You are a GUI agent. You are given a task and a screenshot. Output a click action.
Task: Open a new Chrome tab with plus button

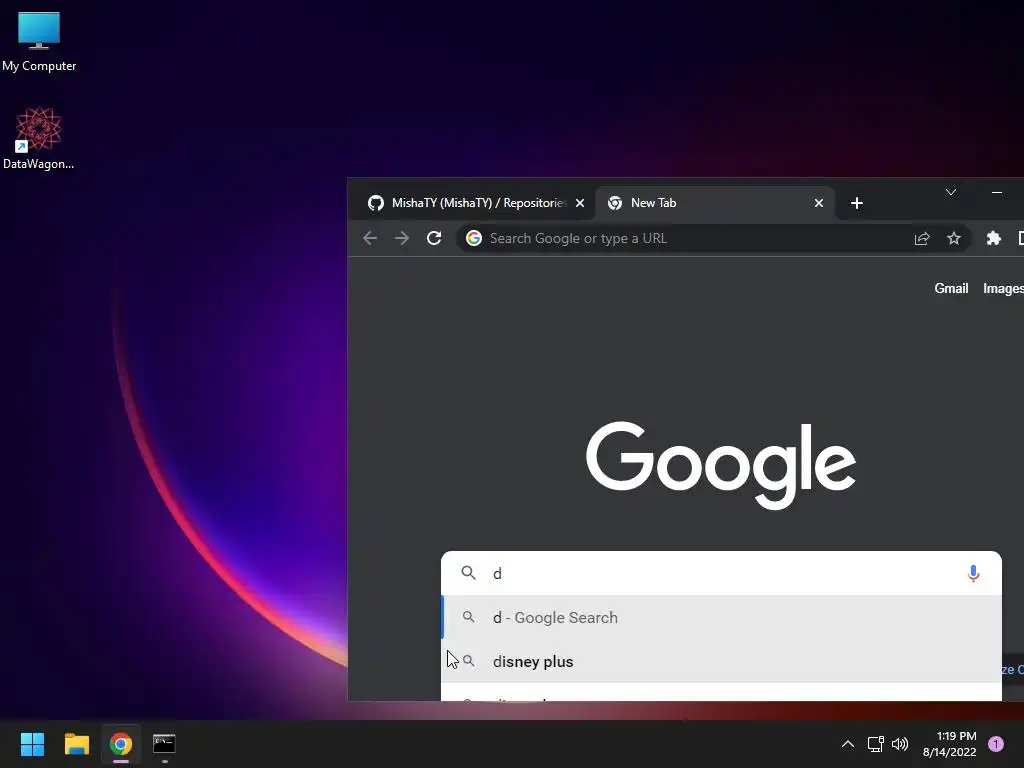click(857, 203)
